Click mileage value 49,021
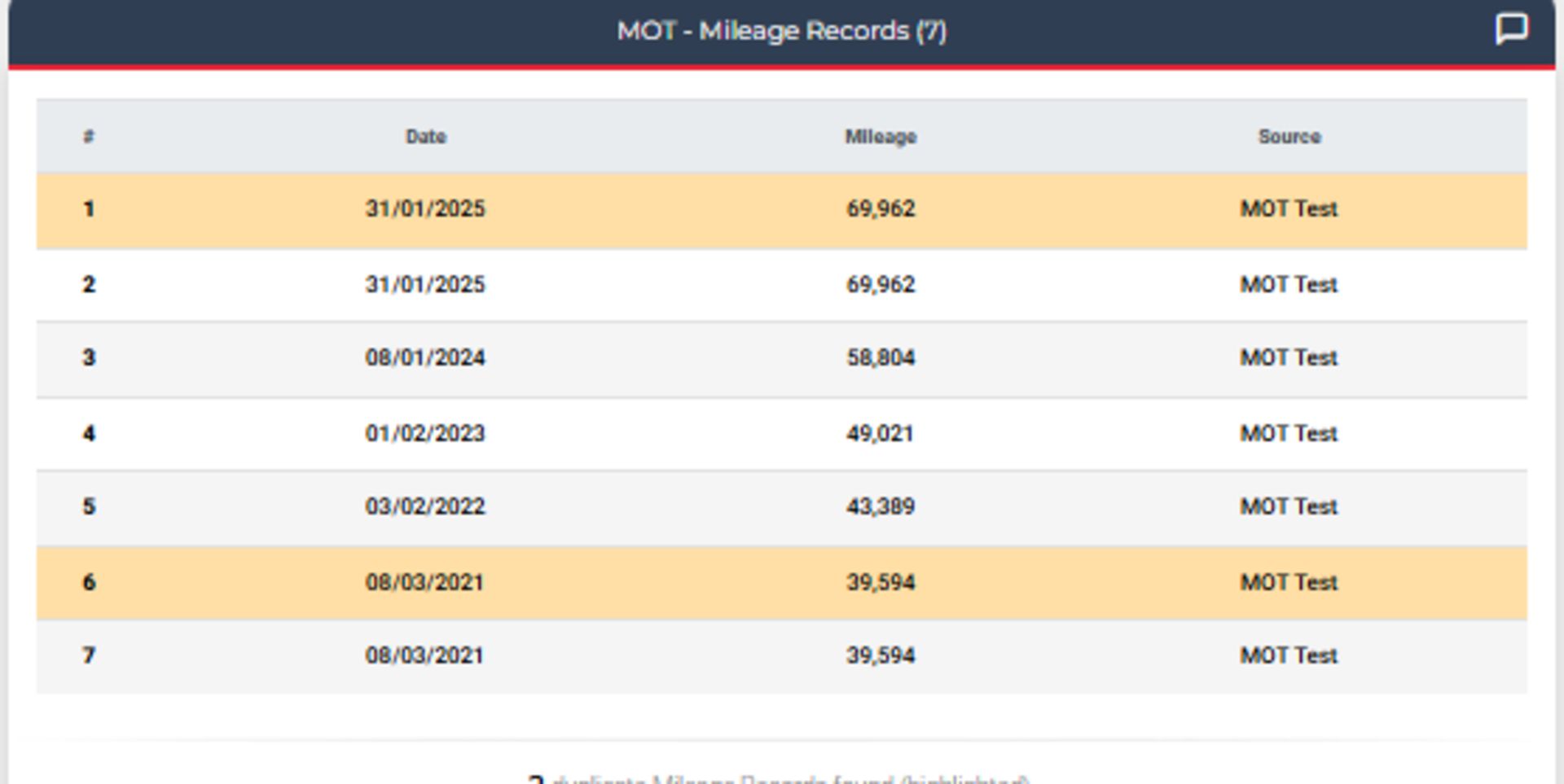The height and width of the screenshot is (784, 1564). click(880, 434)
